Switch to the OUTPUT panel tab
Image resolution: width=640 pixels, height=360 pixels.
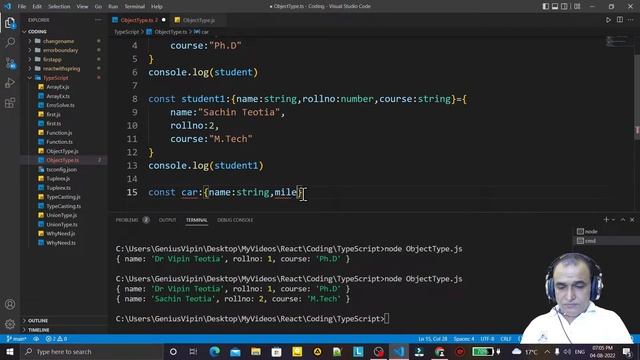pos(167,220)
